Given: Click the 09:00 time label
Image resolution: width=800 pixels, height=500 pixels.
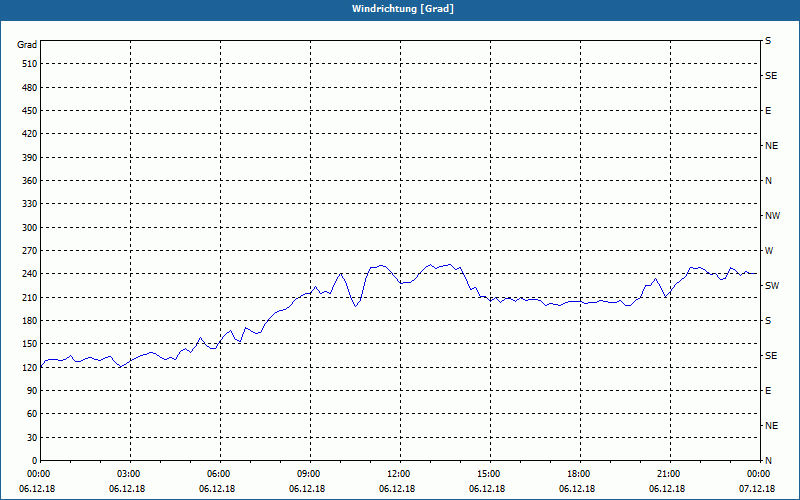Looking at the screenshot, I should [310, 474].
